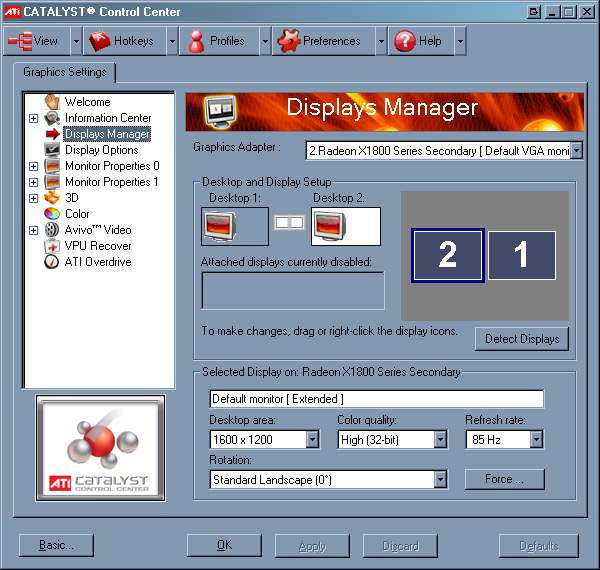This screenshot has width=600, height=570.
Task: Click the Apply button
Action: tap(312, 546)
